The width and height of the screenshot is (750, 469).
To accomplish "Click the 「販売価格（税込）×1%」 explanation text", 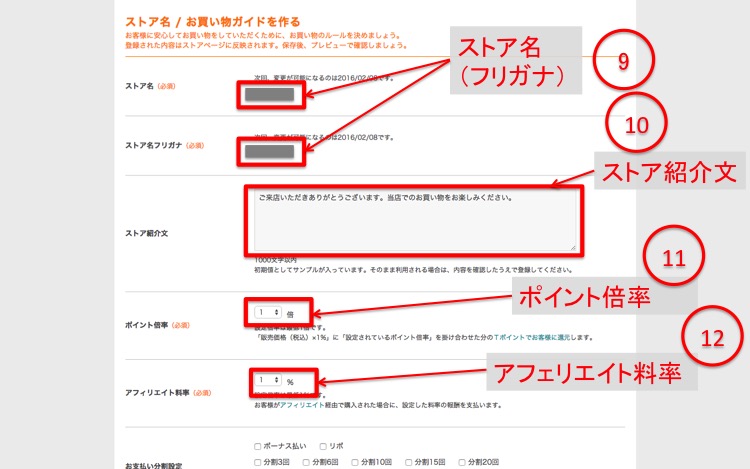I will (x=423, y=338).
